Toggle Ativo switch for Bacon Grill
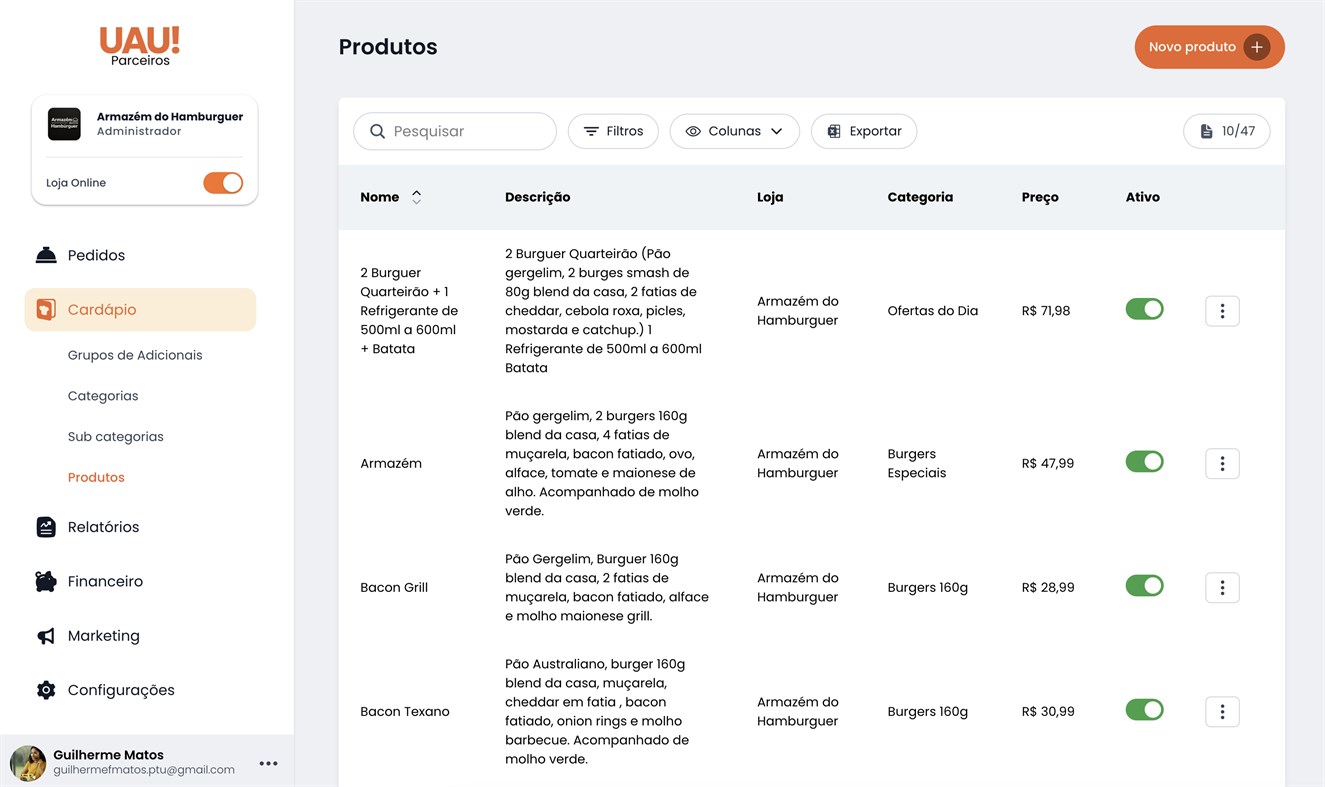The image size is (1325, 787). [x=1145, y=585]
